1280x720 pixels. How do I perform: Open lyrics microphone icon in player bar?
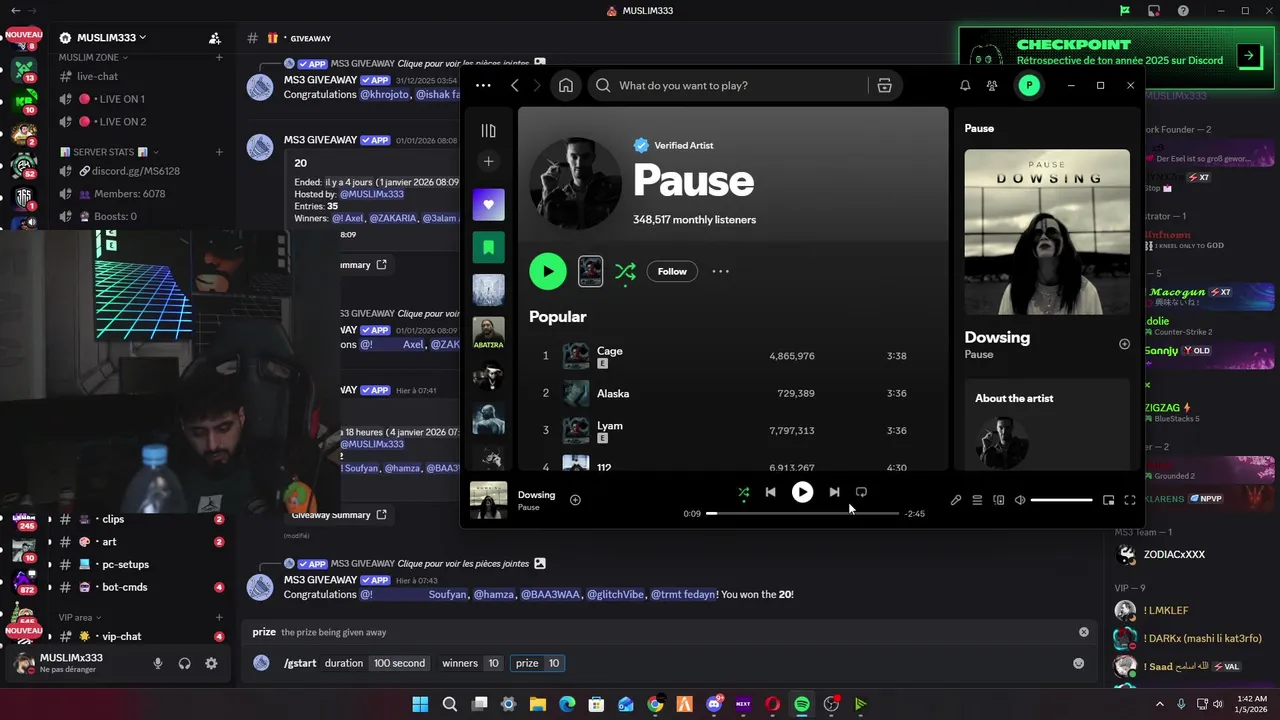(956, 500)
